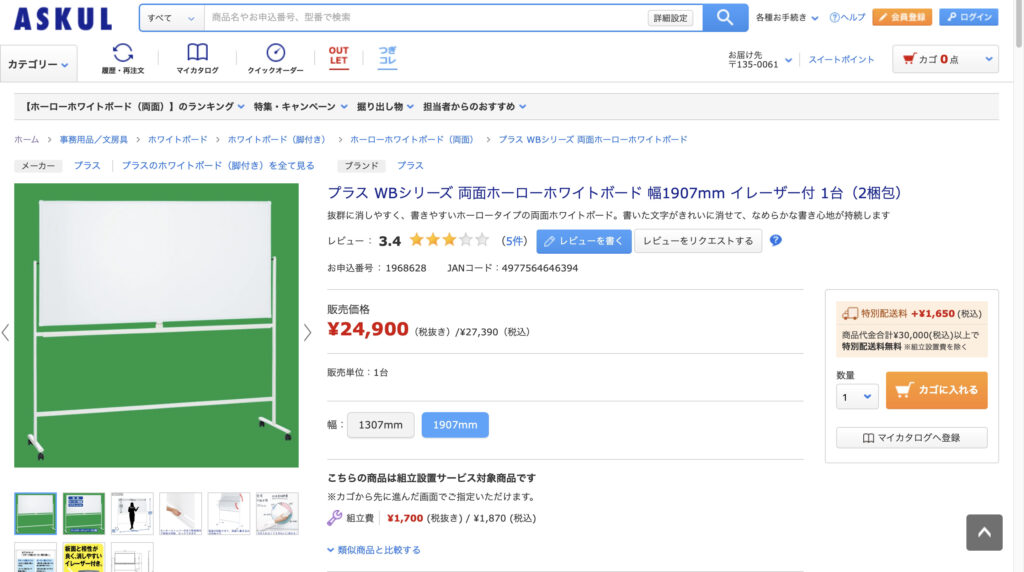Open My Catalog book icon

[x=197, y=58]
